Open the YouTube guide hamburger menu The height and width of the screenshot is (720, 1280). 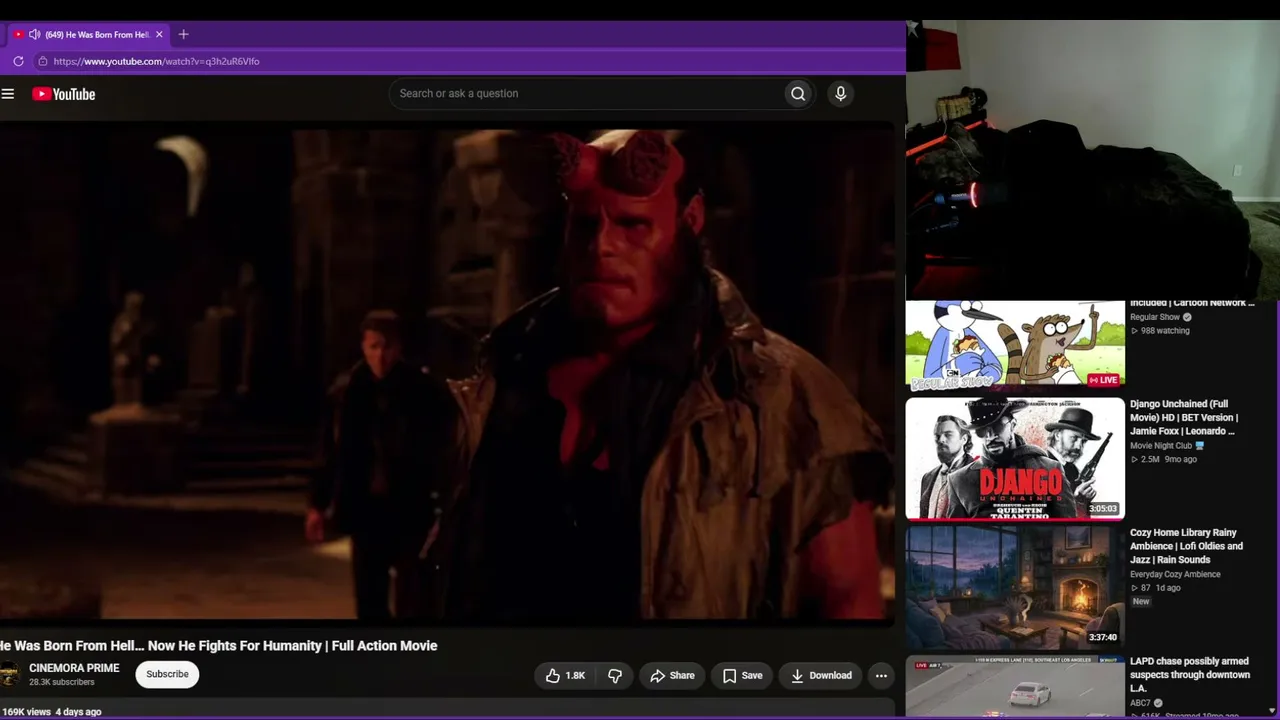8,94
